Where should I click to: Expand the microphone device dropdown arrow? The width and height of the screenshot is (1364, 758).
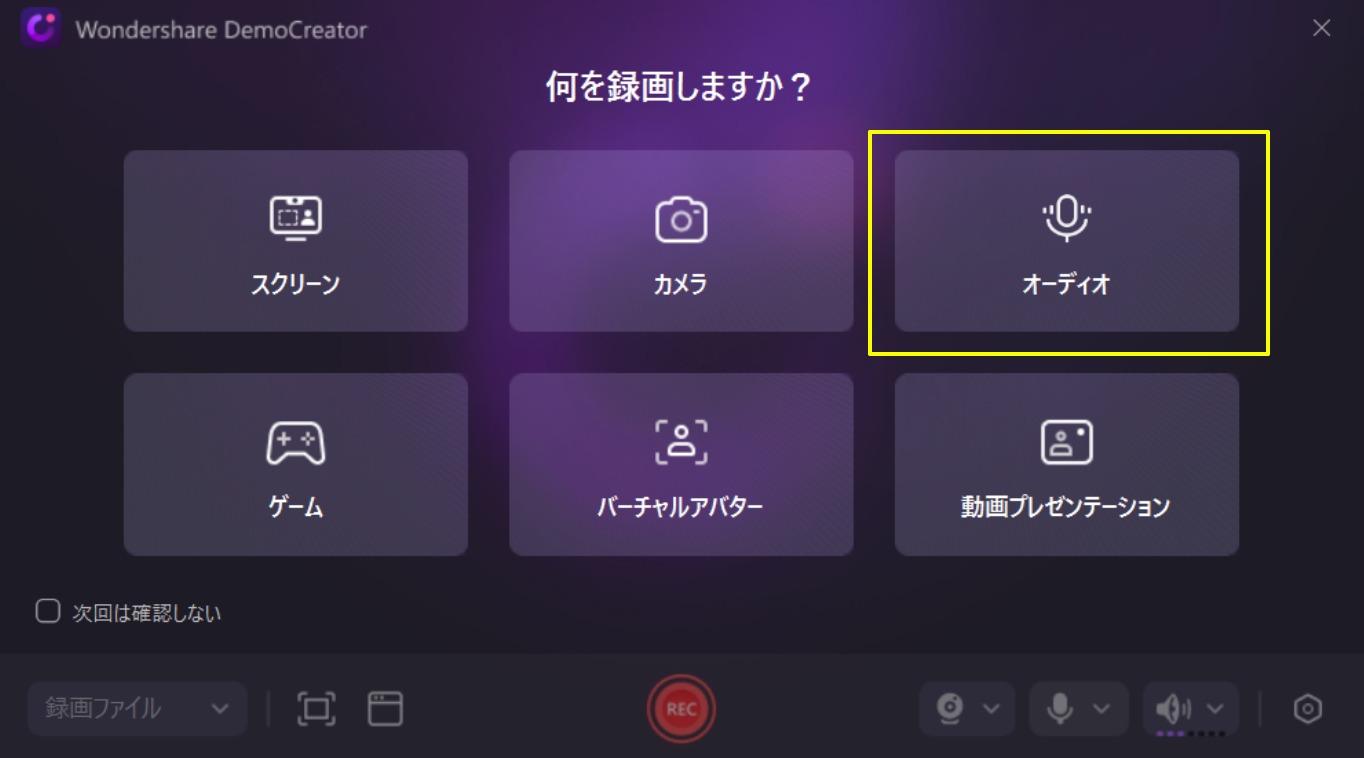pyautogui.click(x=1101, y=709)
